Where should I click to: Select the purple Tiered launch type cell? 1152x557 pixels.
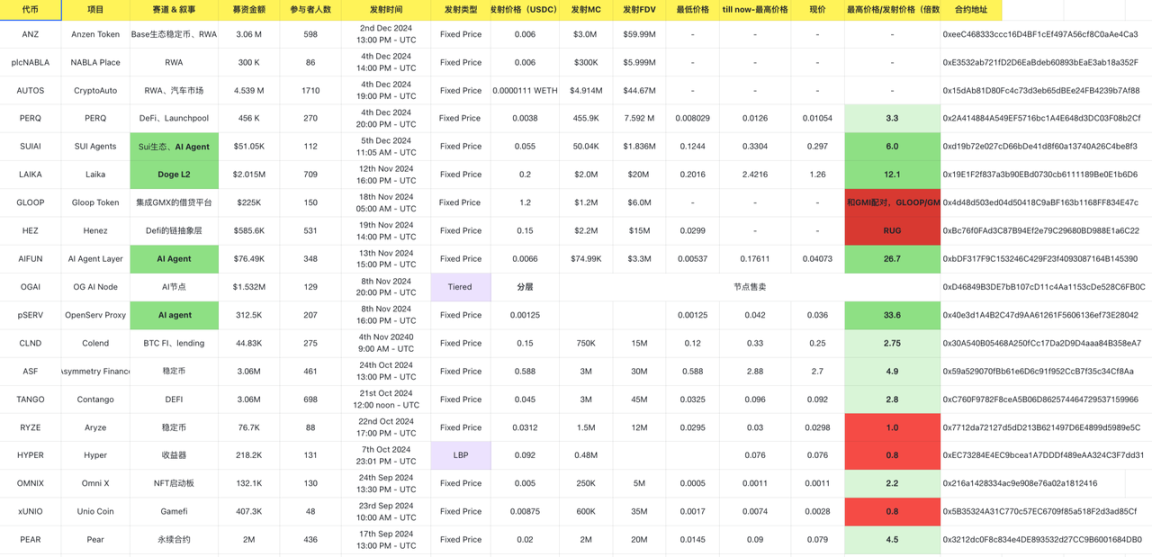[459, 287]
